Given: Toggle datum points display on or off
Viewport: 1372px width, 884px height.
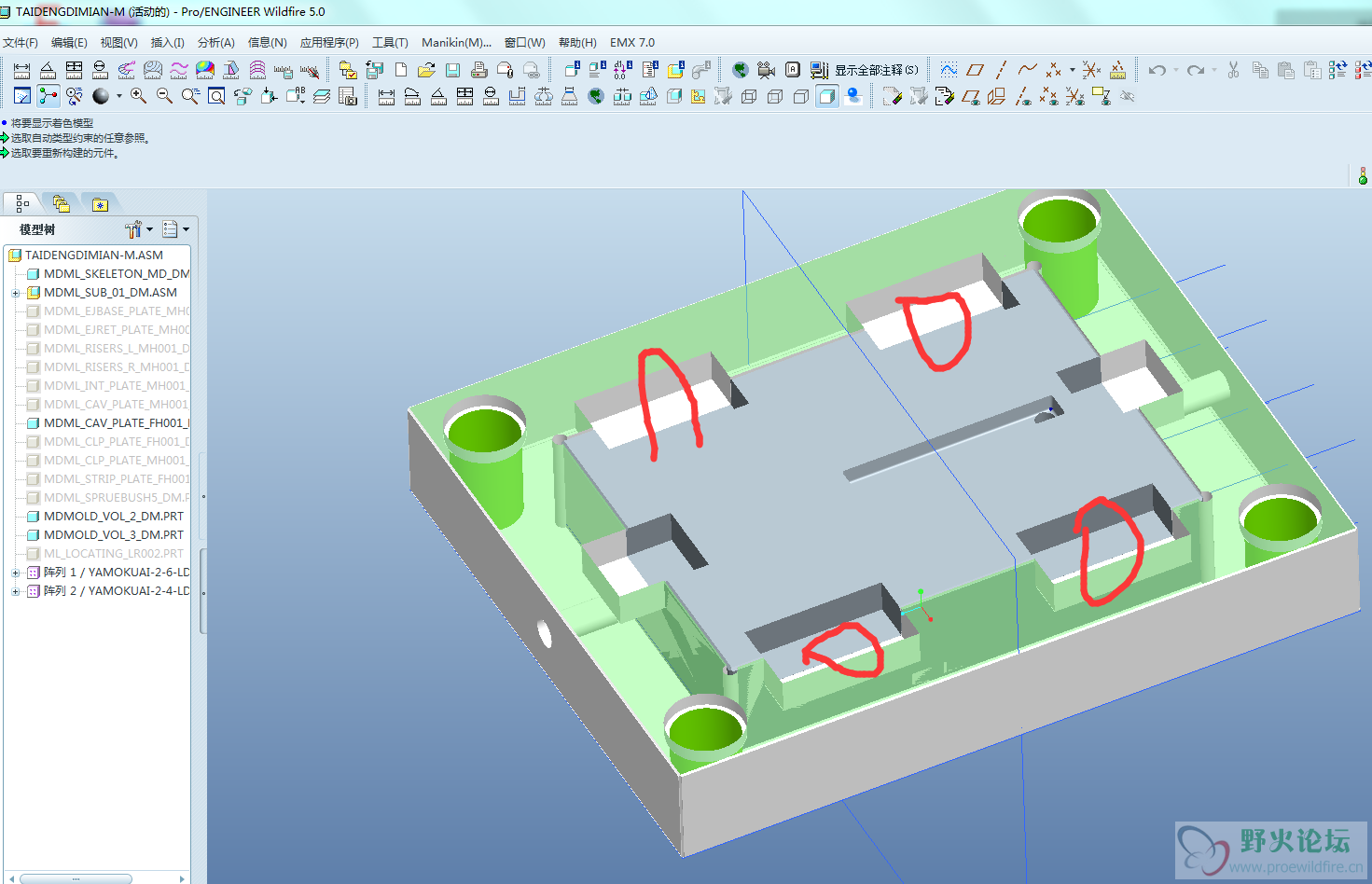Looking at the screenshot, I should 1049,96.
